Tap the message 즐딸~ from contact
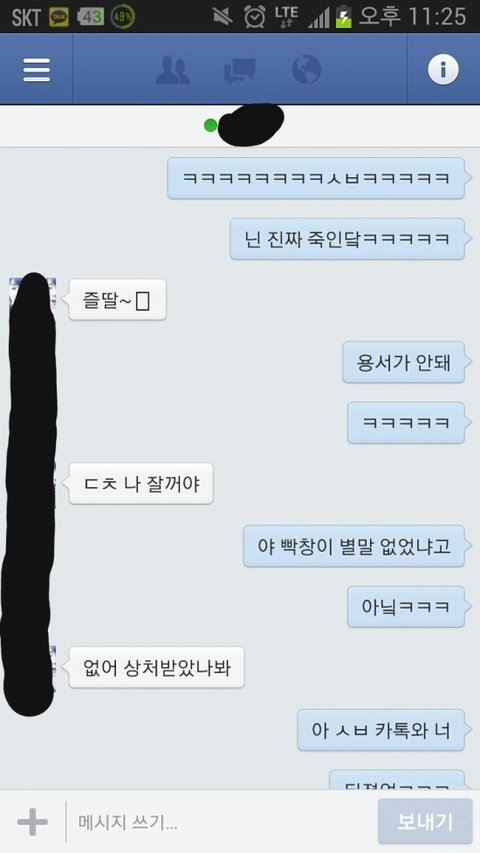This screenshot has height=853, width=480. point(117,300)
